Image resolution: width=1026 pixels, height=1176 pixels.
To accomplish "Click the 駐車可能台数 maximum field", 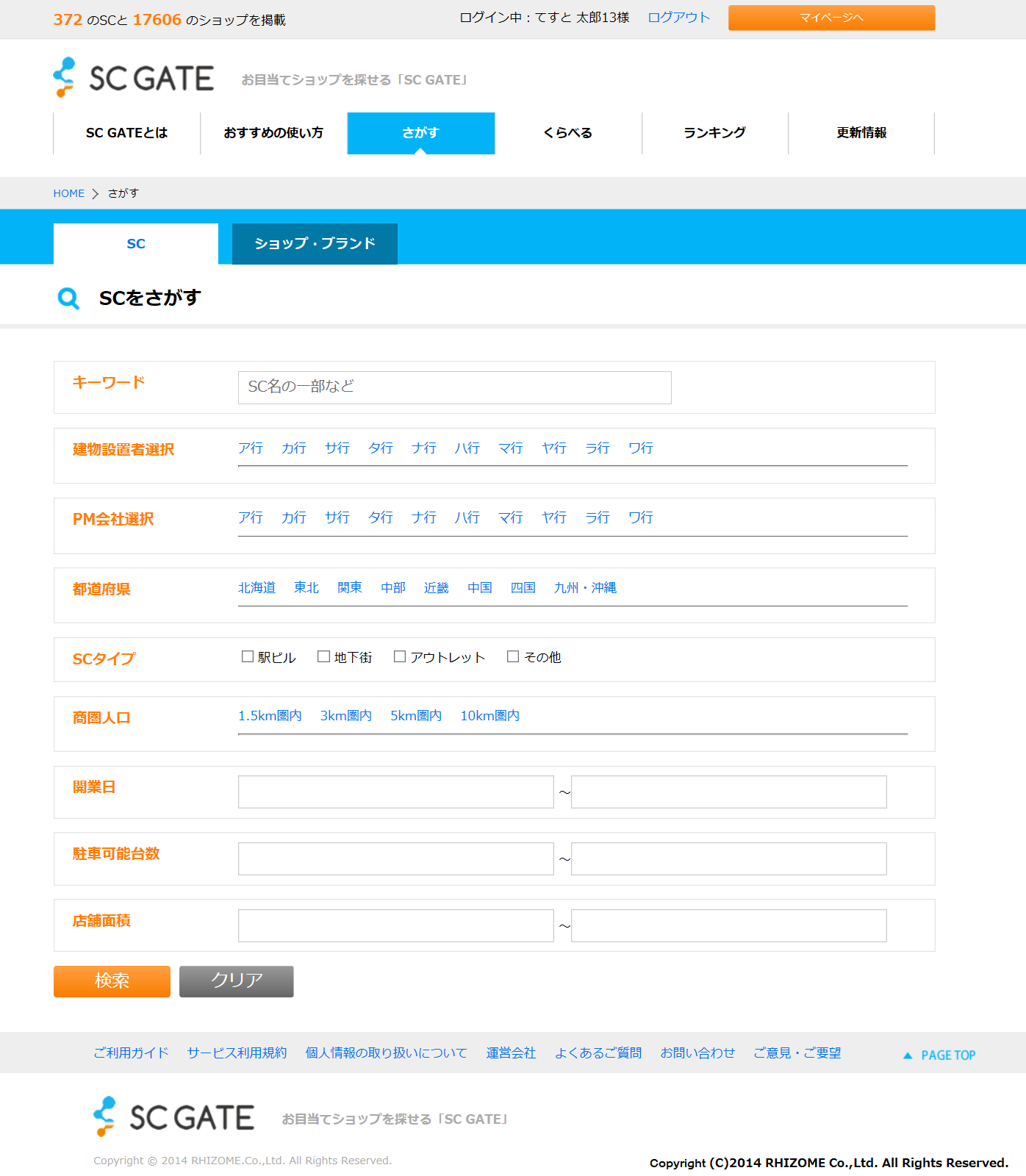I will click(x=728, y=858).
